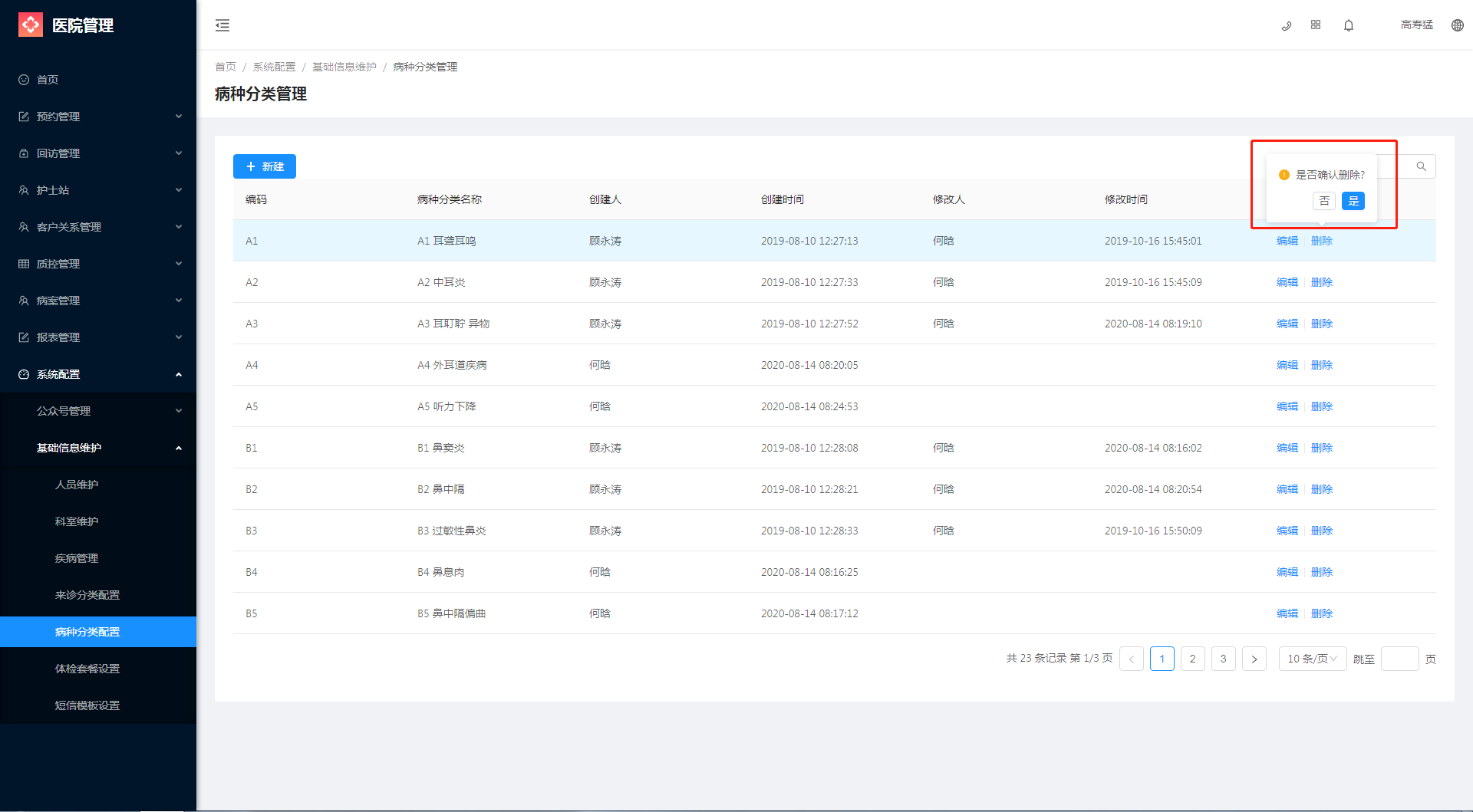
Task: Cancel deletion with 否 button
Action: point(1324,201)
